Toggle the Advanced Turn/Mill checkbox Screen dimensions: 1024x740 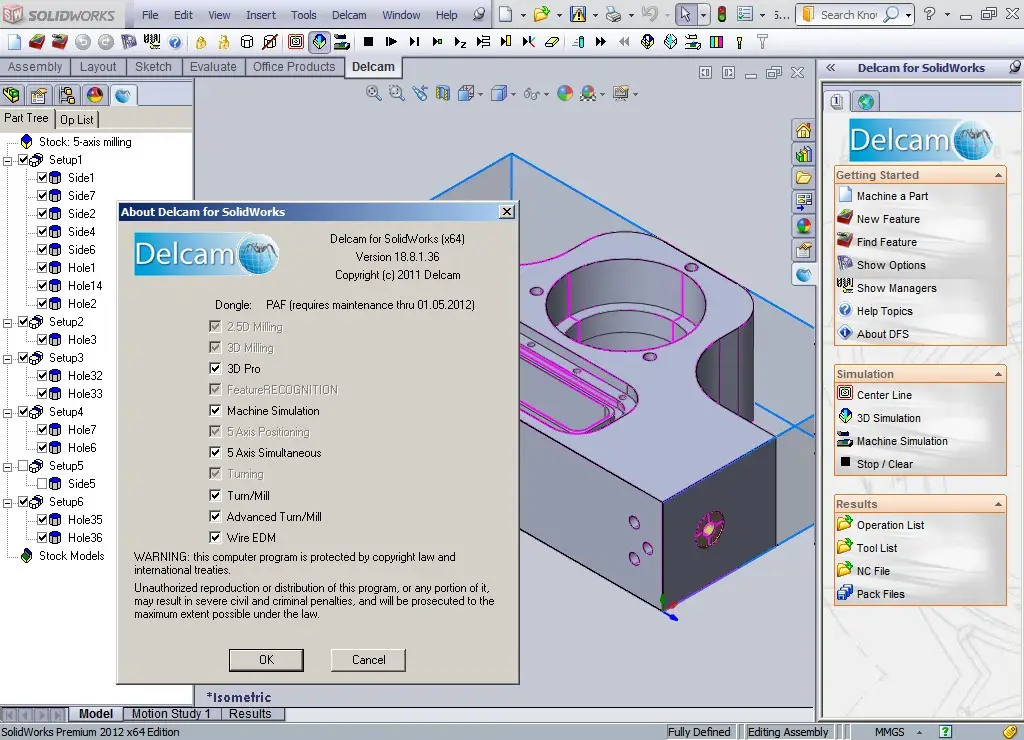coord(215,516)
